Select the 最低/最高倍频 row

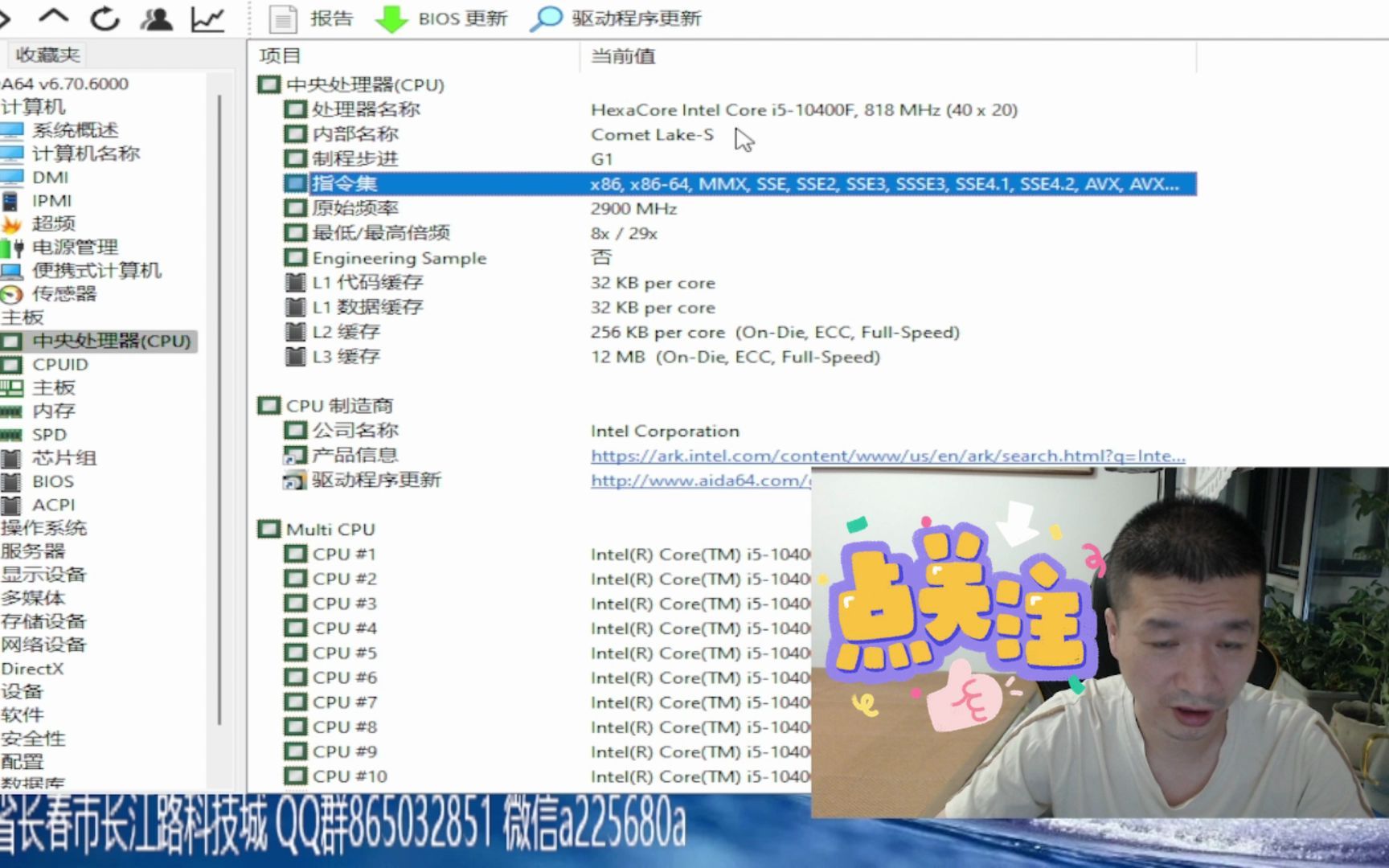(x=740, y=233)
